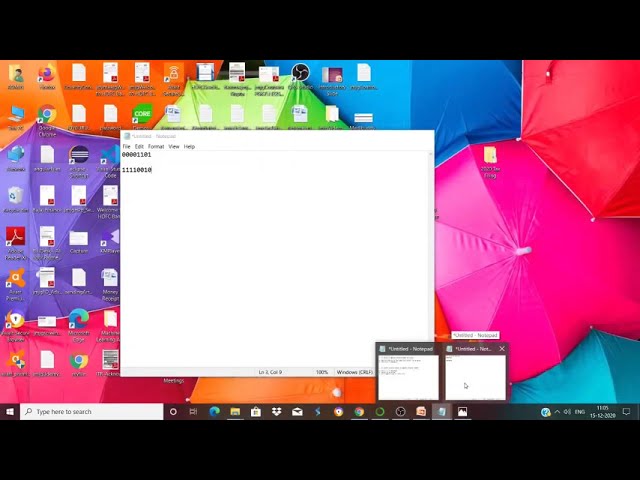Click the text line 00001101 in Notepad
Image resolution: width=640 pixels, height=480 pixels.
(136, 155)
